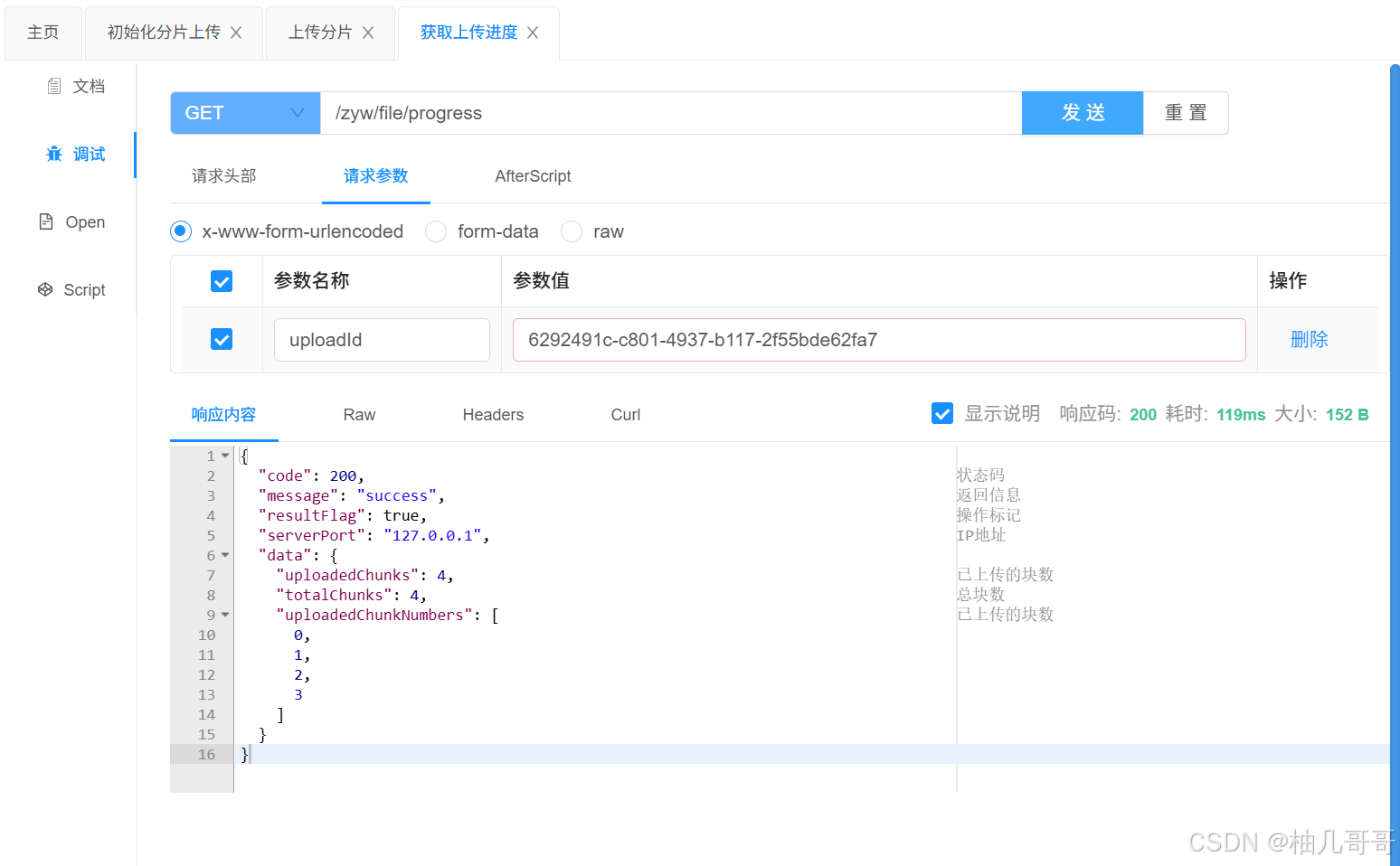
Task: Select the 调试 debug sidebar item
Action: (x=76, y=154)
